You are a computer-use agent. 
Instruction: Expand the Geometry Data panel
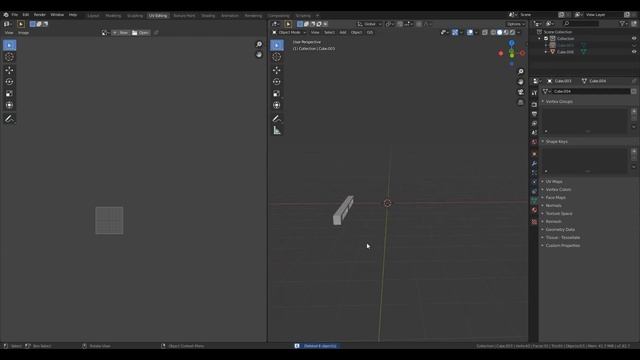pos(560,229)
